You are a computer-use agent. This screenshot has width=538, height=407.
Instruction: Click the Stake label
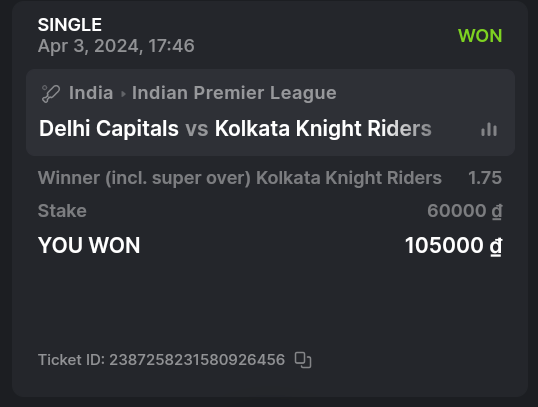click(x=62, y=211)
